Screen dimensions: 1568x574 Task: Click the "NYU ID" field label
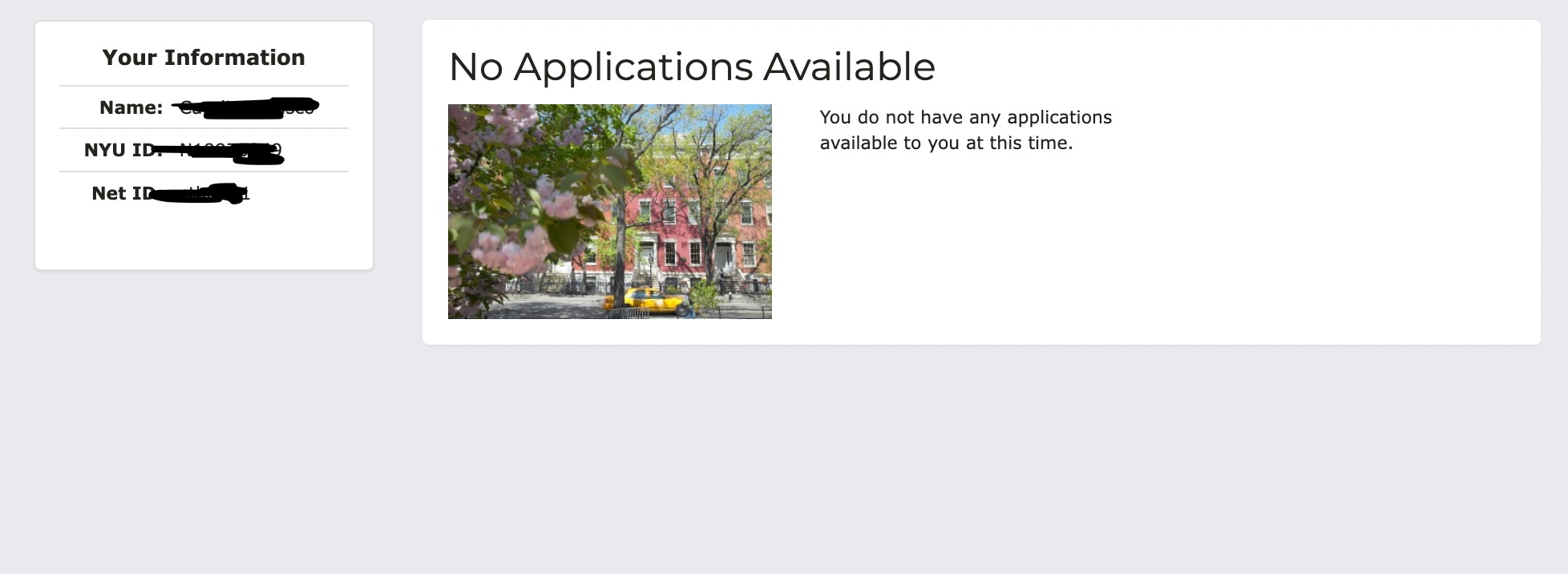pos(120,150)
